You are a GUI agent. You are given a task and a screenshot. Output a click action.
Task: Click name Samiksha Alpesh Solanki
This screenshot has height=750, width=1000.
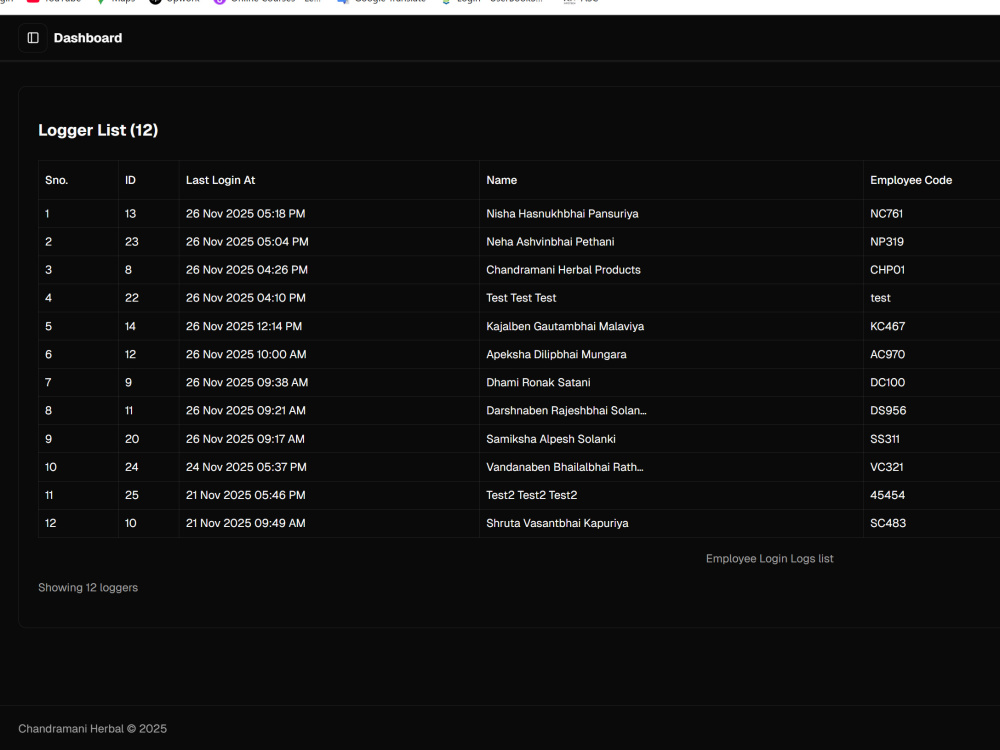coord(550,439)
